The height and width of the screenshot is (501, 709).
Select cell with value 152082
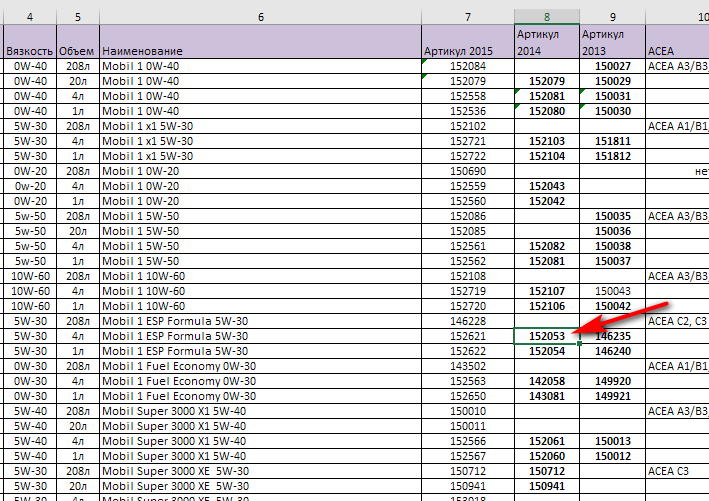point(547,246)
